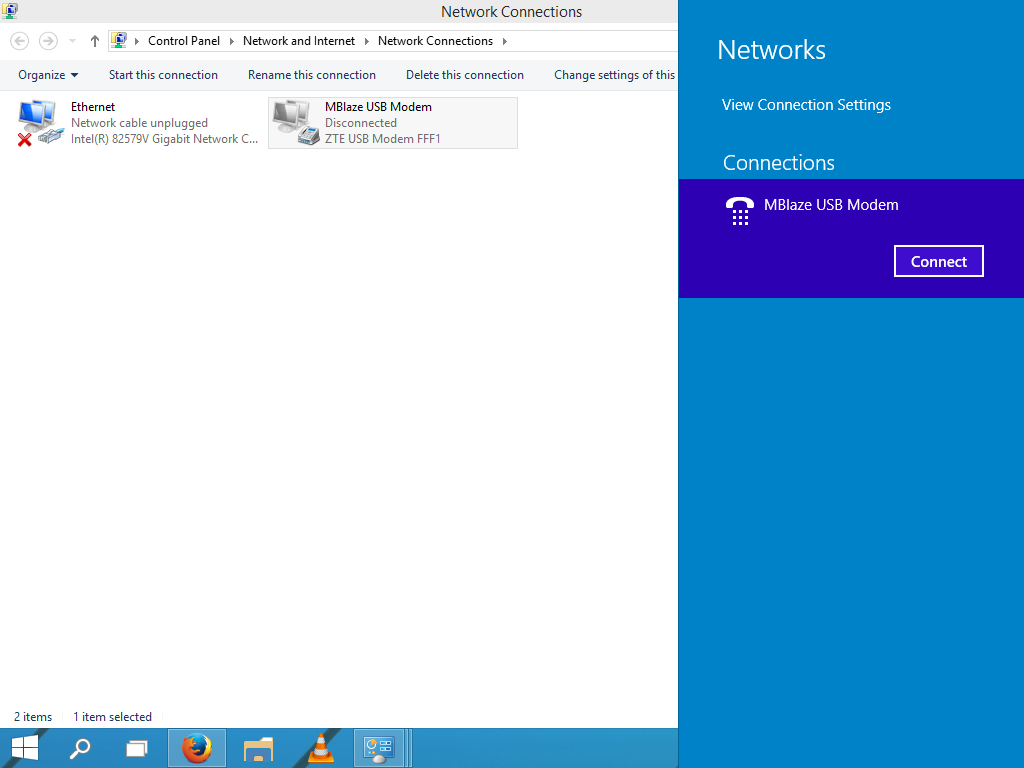Click the '1 item selected' status text
Screen dimensions: 1024x768
pos(112,716)
